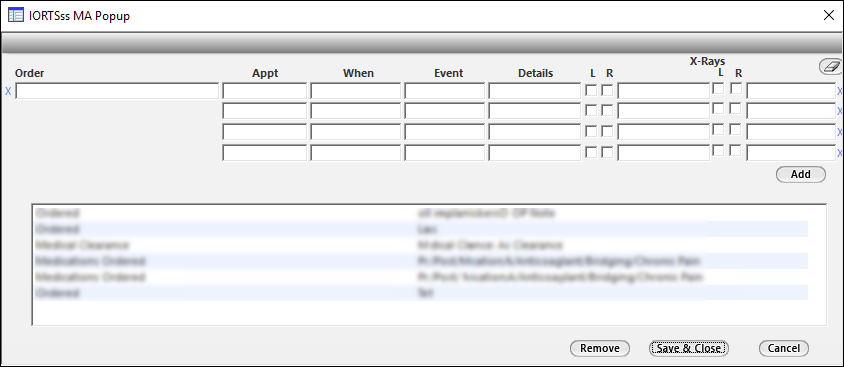Tick the second row X-Rays L checkbox
The width and height of the screenshot is (844, 367).
tap(719, 108)
